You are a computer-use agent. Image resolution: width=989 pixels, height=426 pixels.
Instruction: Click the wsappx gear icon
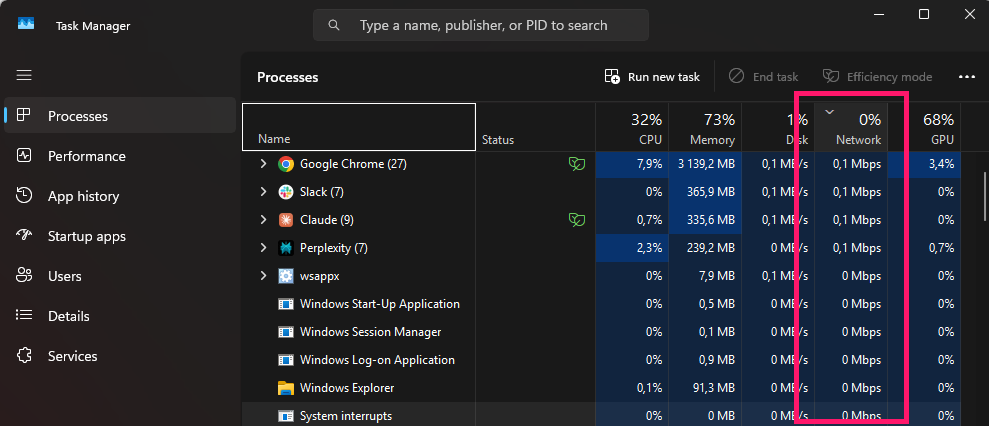(286, 276)
